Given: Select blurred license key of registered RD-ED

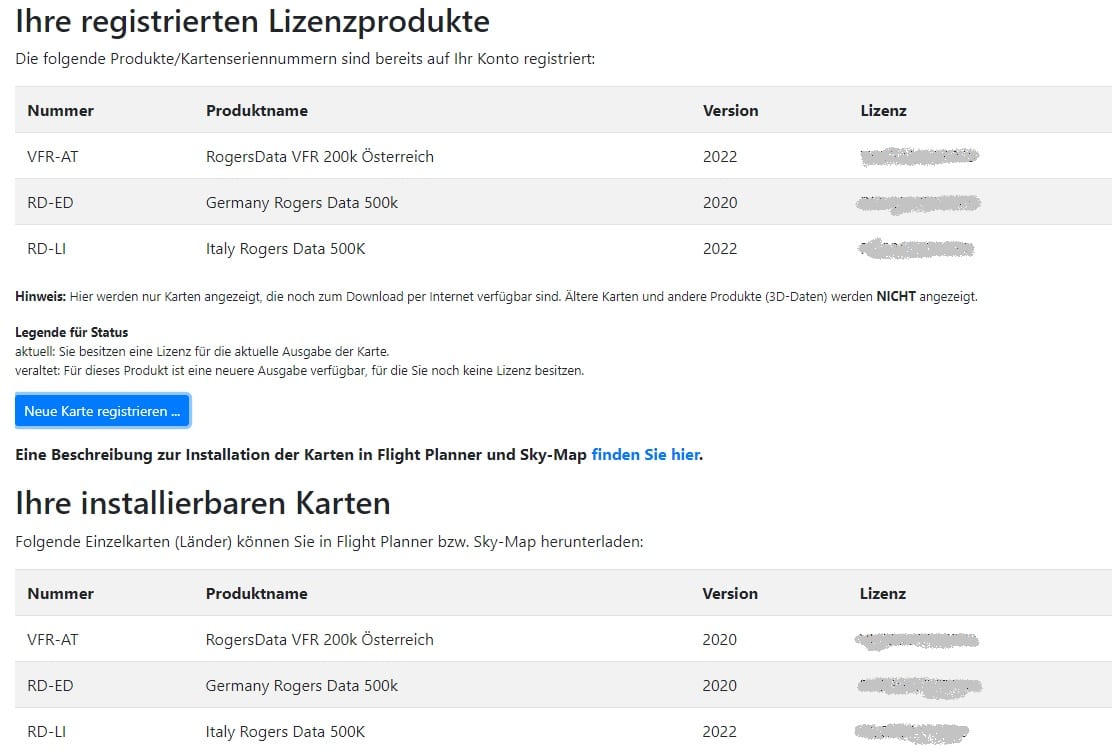Looking at the screenshot, I should click(919, 203).
